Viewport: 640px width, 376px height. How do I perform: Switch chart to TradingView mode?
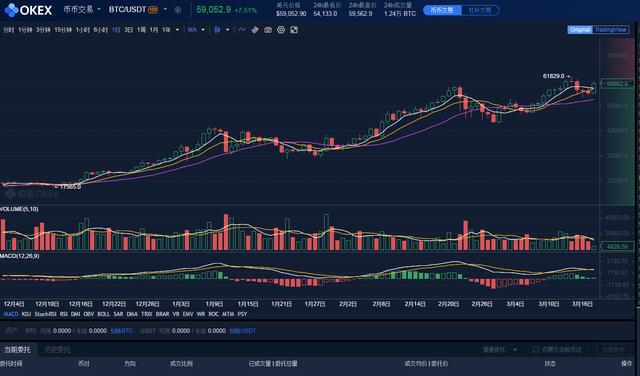click(610, 30)
